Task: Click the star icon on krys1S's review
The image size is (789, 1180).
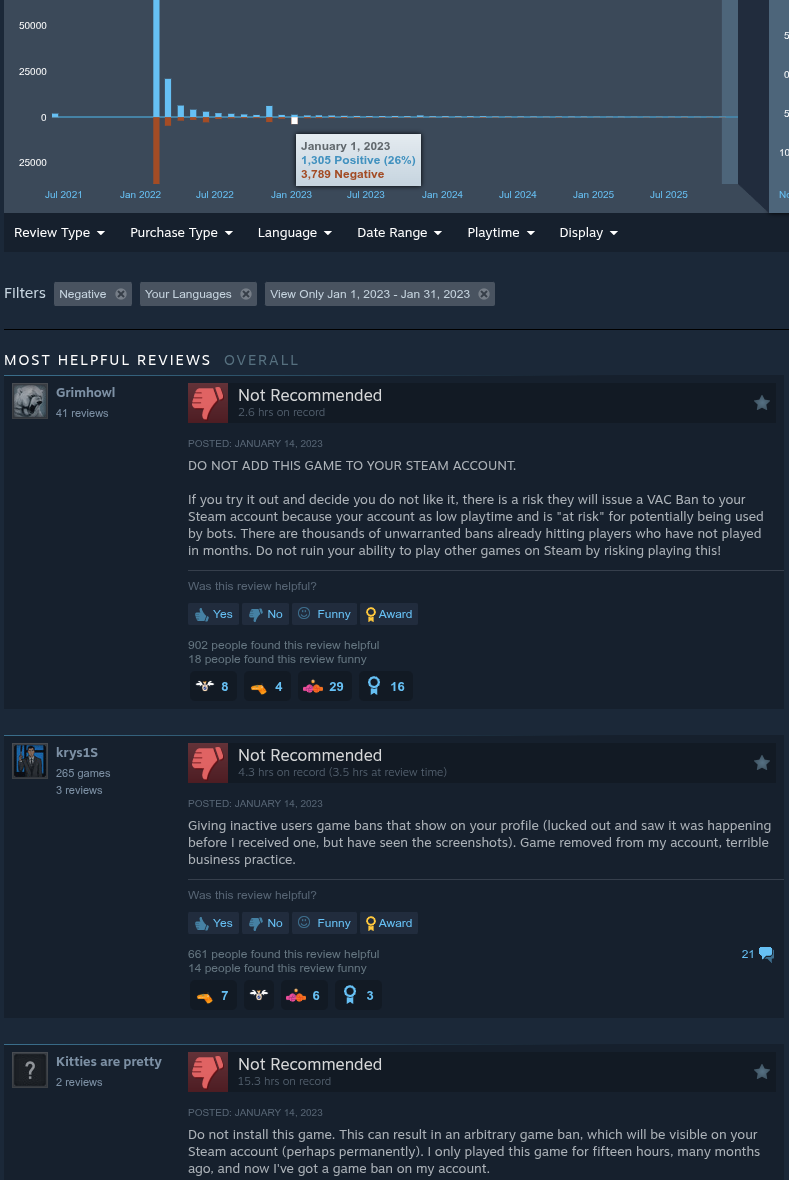Action: (x=762, y=763)
